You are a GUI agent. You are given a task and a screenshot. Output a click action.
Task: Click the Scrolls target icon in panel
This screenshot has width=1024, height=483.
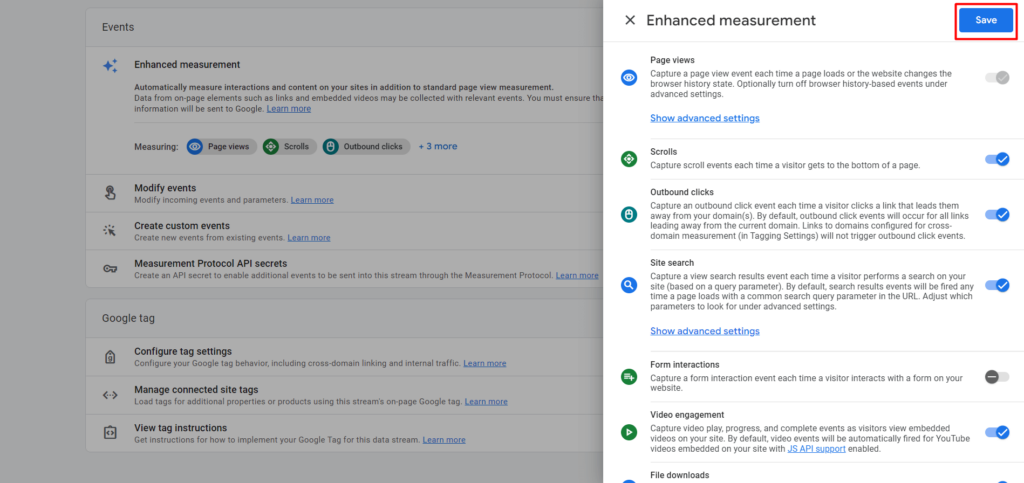[629, 159]
